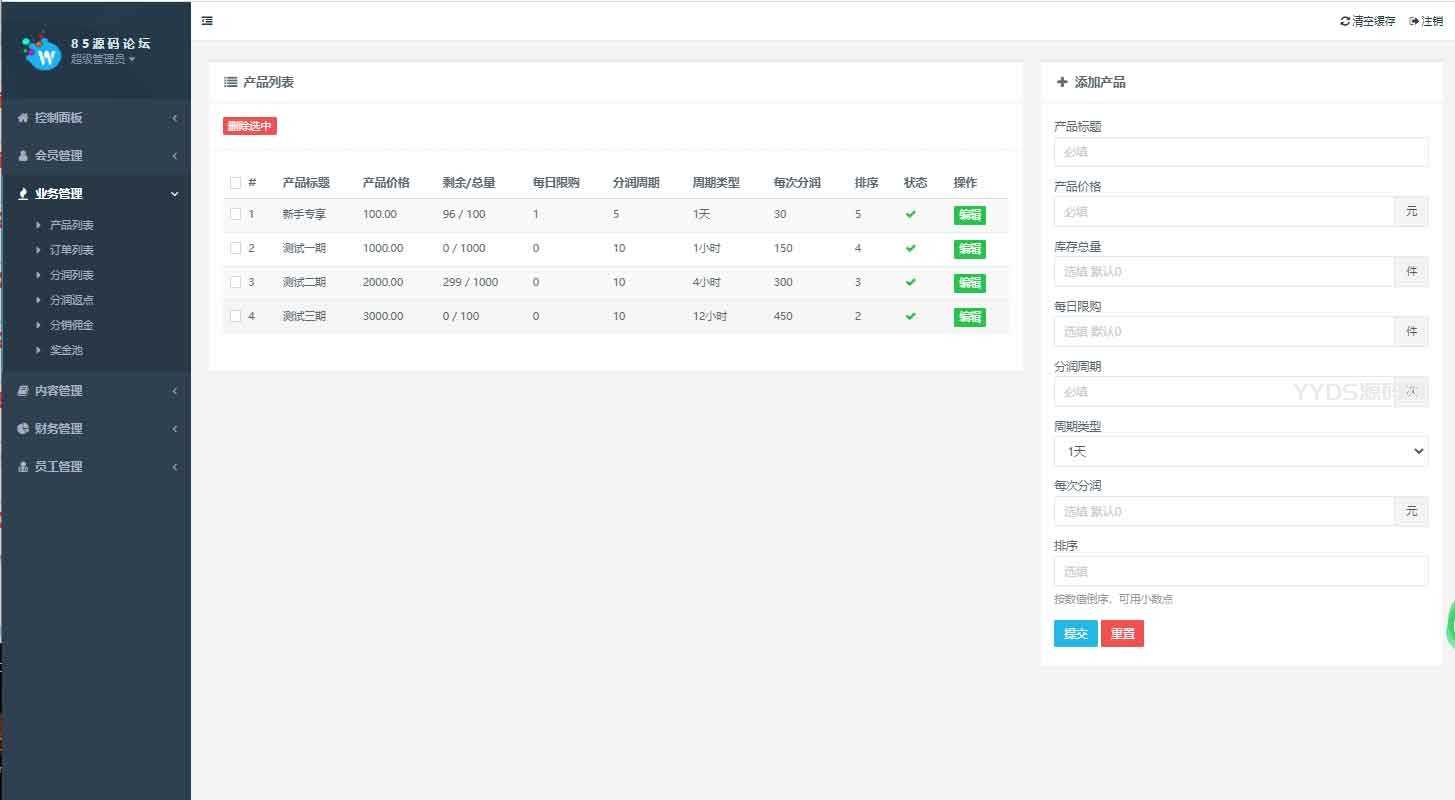This screenshot has width=1455, height=800.
Task: Click the cell reading 299 / 1000
Action: (x=470, y=283)
